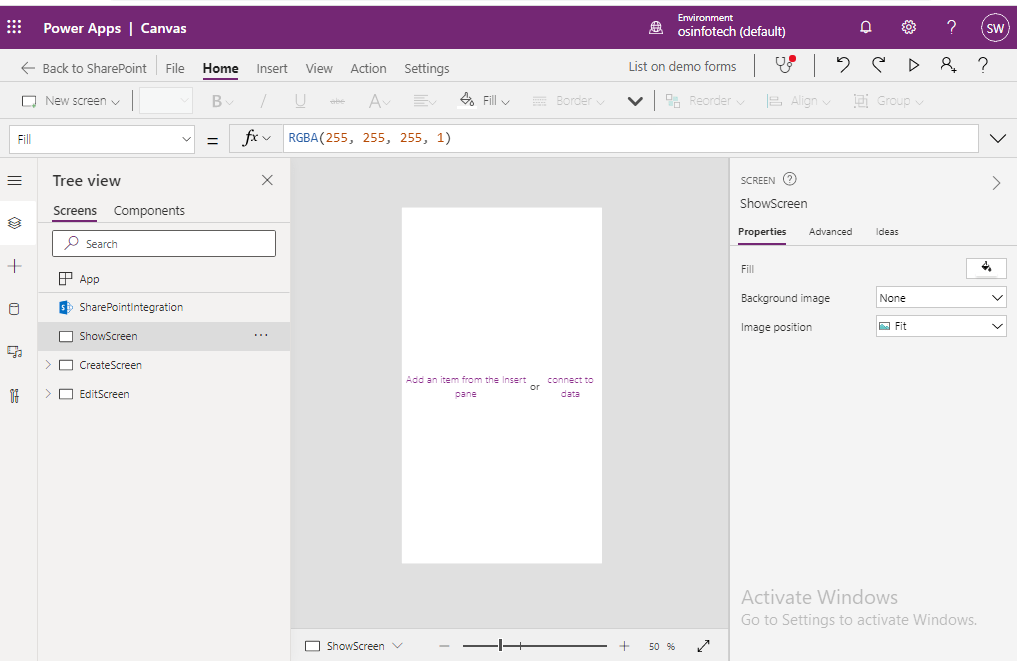Image resolution: width=1017 pixels, height=661 pixels.
Task: Open Advanced tools icon in left rail
Action: click(x=14, y=395)
